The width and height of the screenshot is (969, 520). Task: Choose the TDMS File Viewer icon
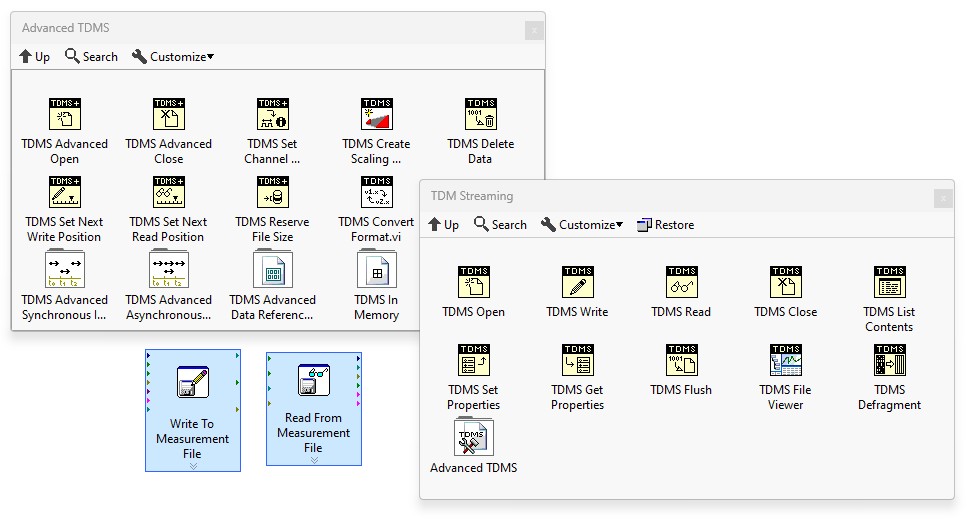click(785, 360)
